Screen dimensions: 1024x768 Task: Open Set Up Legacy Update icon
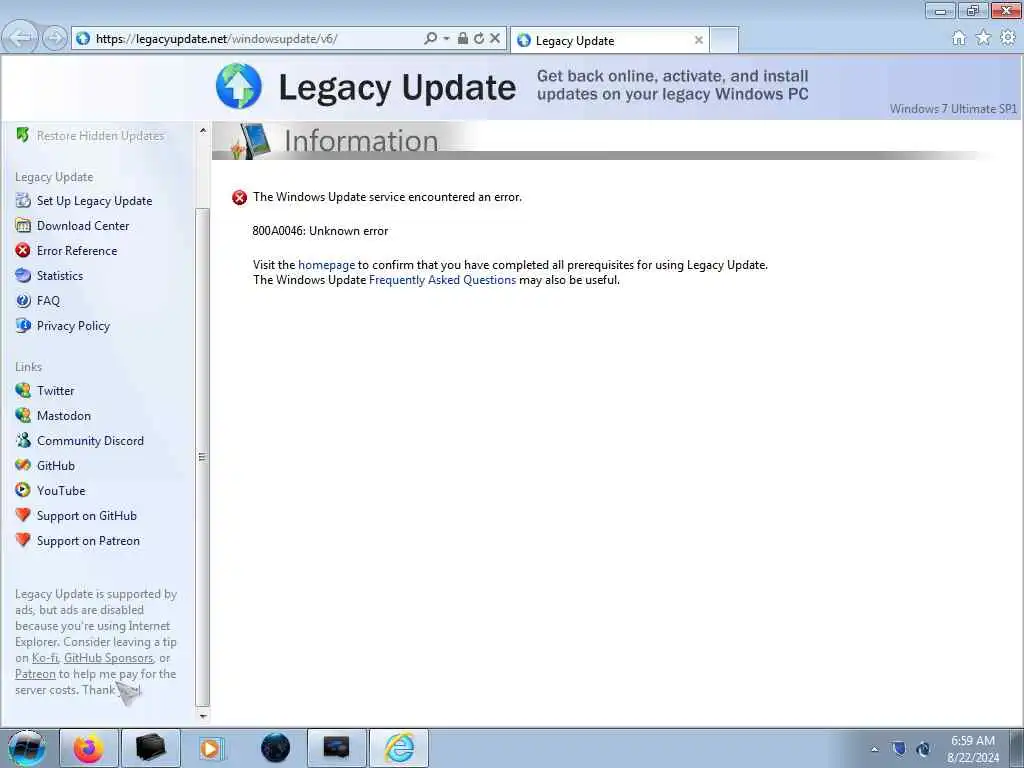(x=23, y=200)
